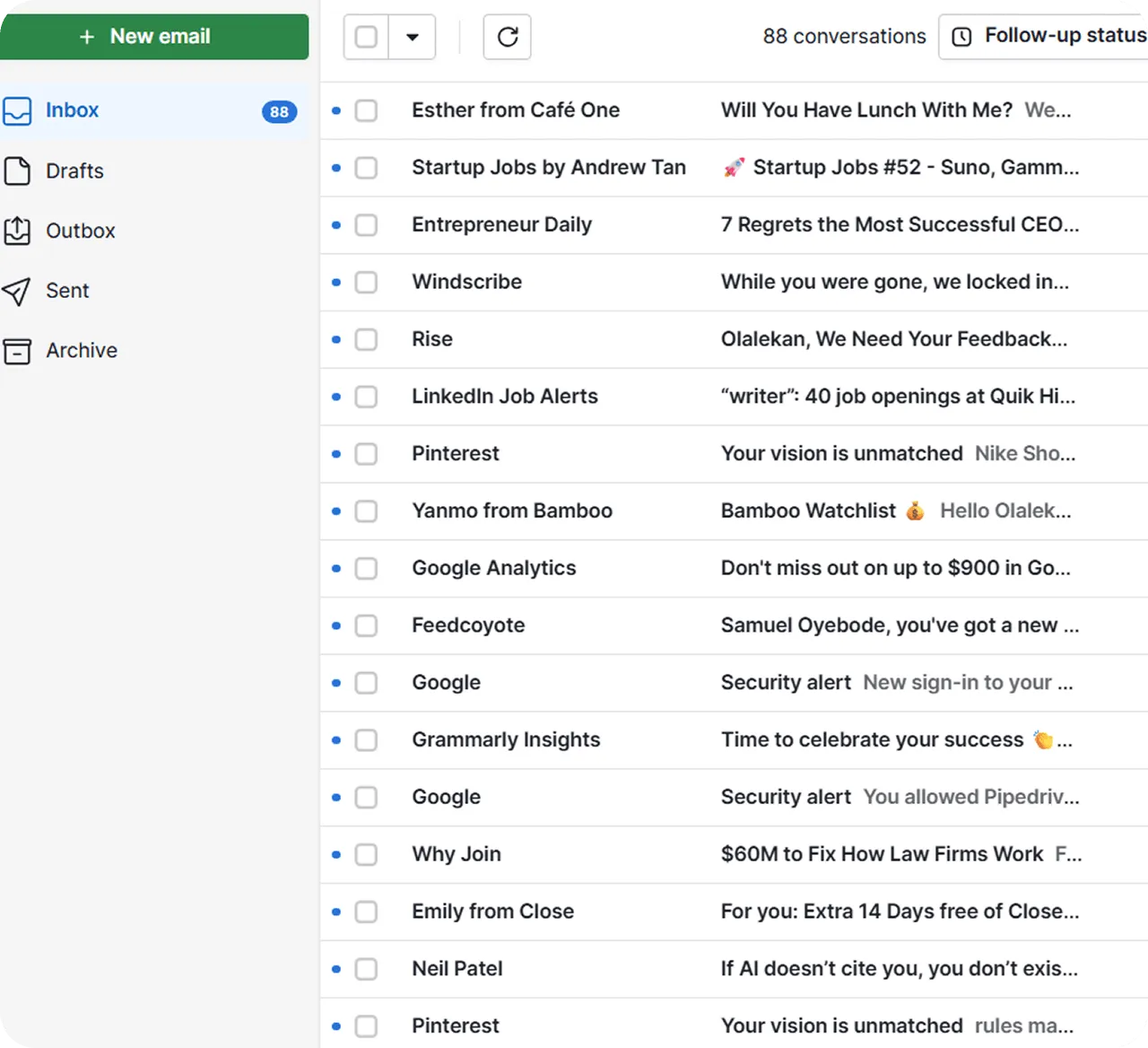The width and height of the screenshot is (1148, 1048).
Task: Open Google Security alert about Pipedrive
Action: (x=734, y=798)
